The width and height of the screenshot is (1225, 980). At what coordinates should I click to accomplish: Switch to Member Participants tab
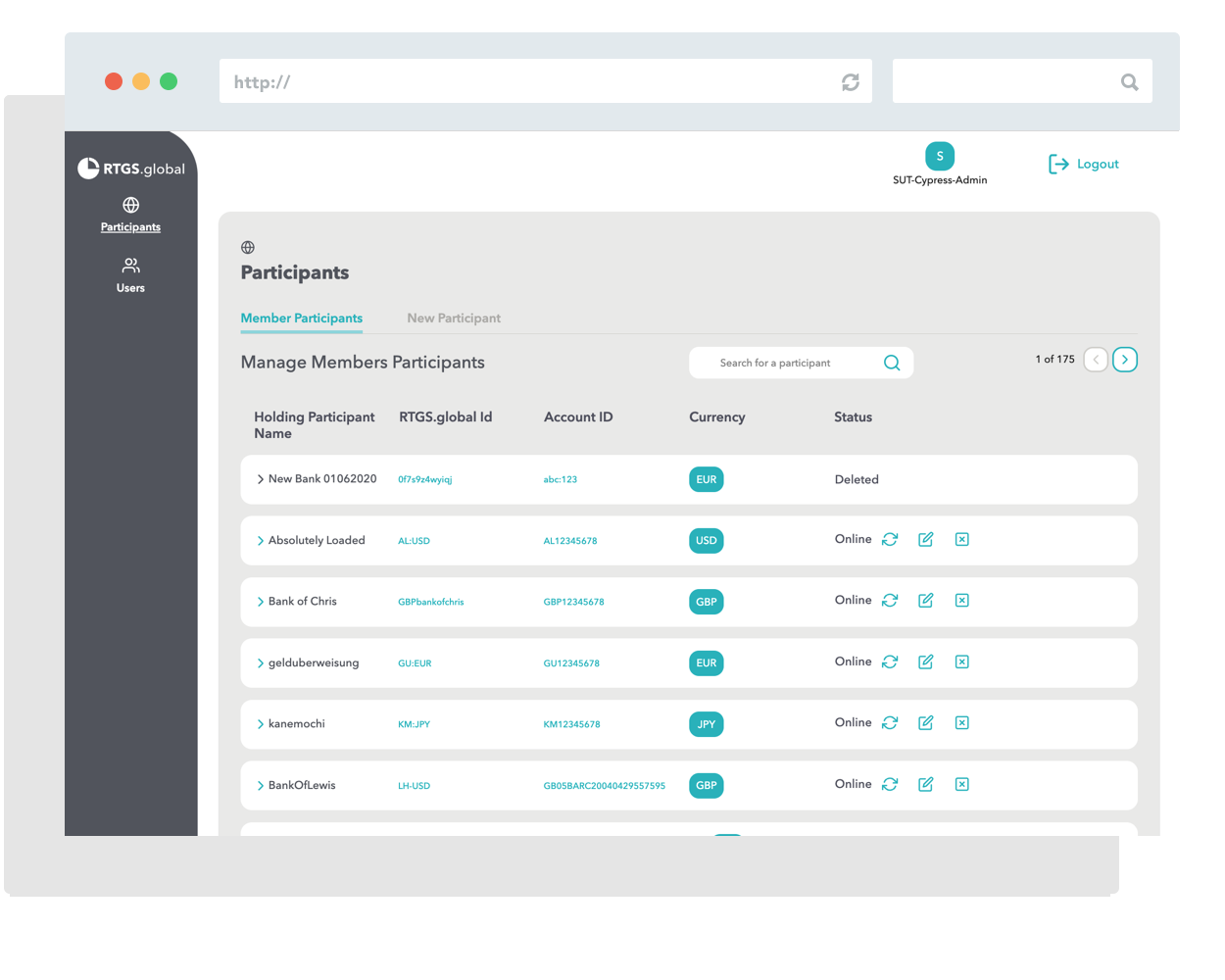coord(302,318)
